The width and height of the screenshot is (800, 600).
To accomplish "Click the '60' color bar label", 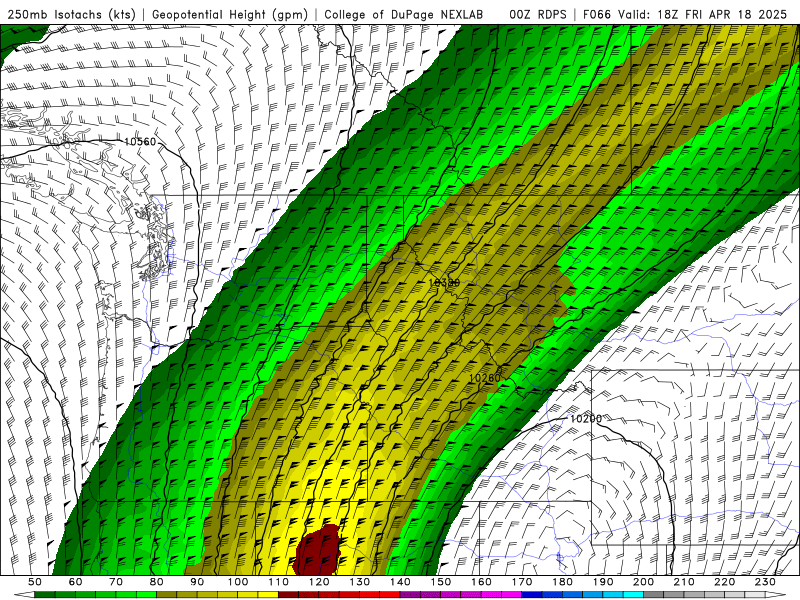I will coord(76,582).
